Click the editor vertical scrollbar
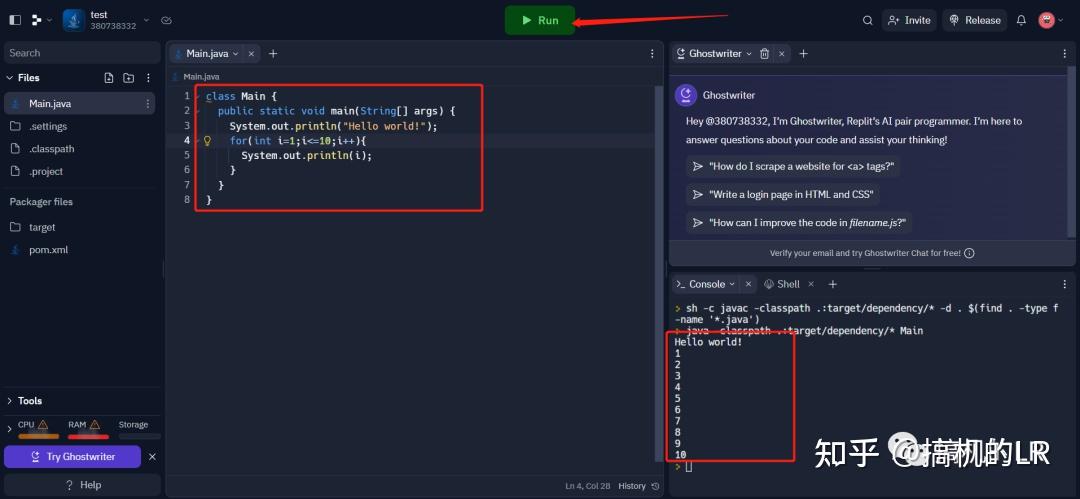 [658, 272]
